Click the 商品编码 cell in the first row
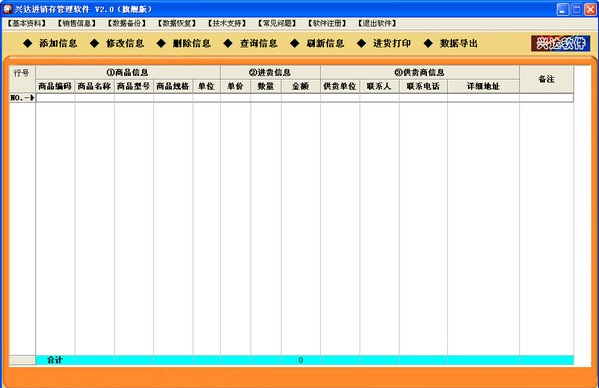 (55, 98)
